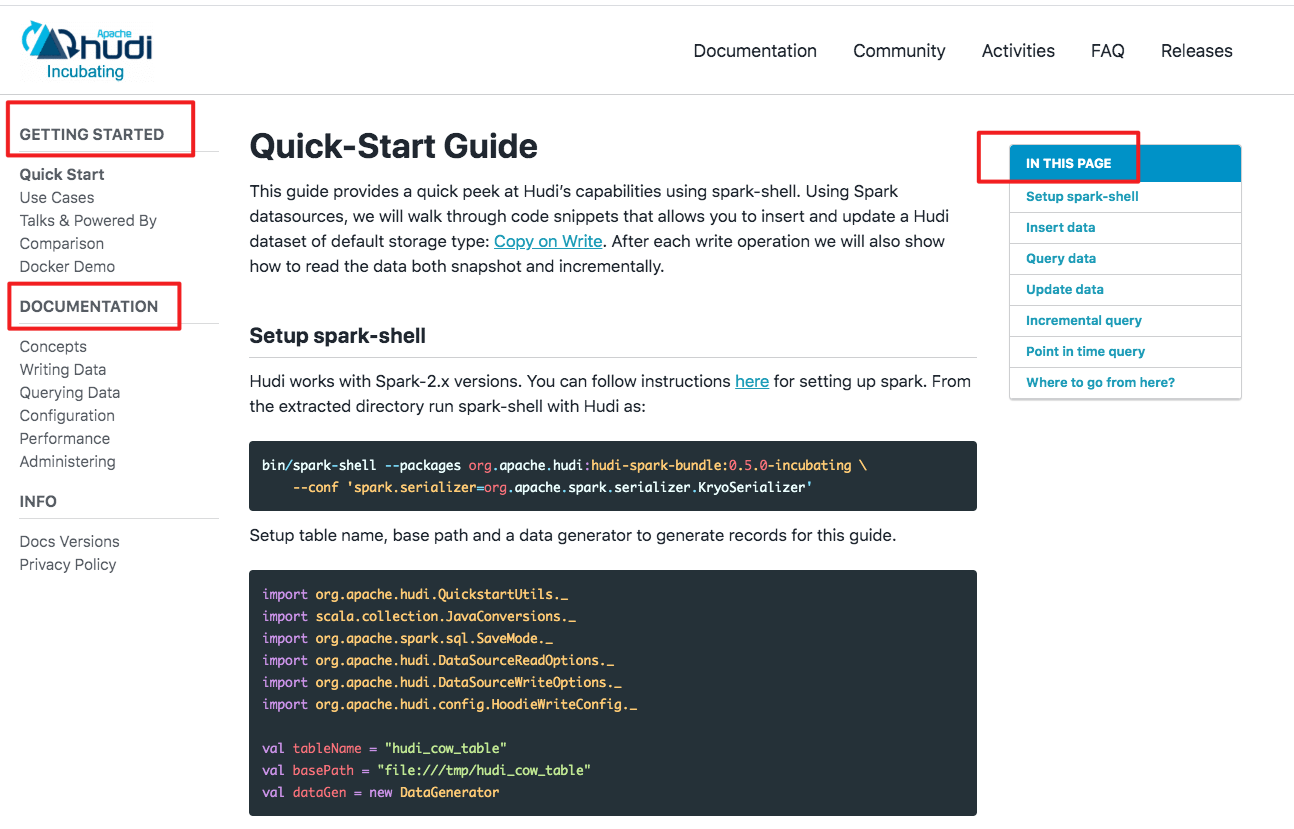
Task: Open Performance in the sidebar
Action: (x=65, y=438)
